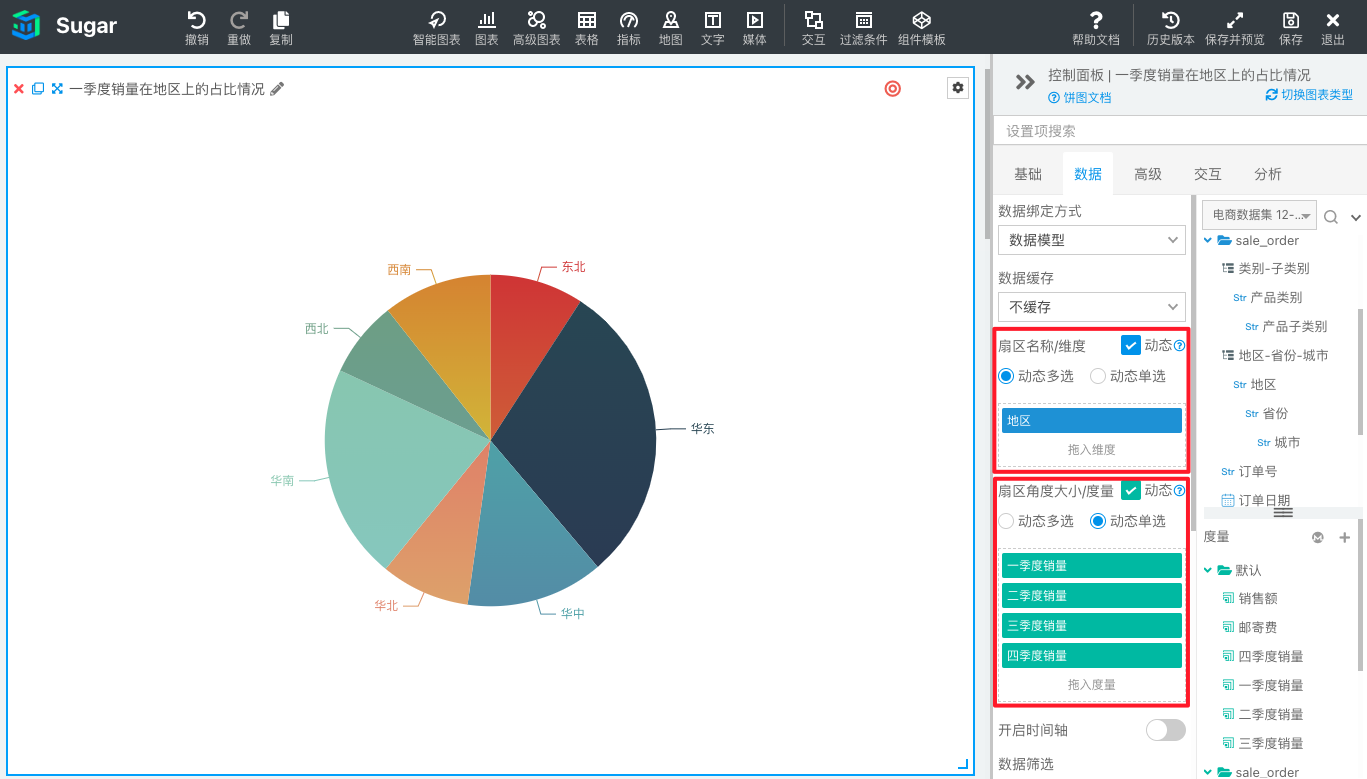1367x779 pixels.
Task: Delete the chart with red X icon
Action: point(18,89)
